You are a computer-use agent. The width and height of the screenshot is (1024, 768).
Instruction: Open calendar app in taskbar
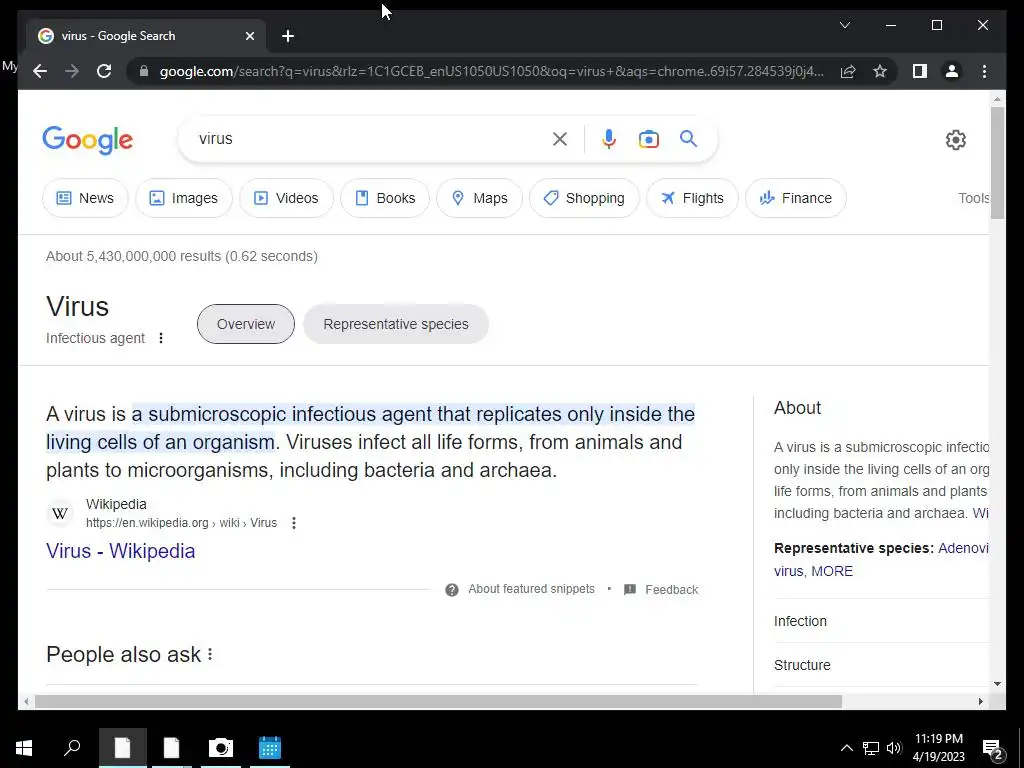[x=270, y=748]
